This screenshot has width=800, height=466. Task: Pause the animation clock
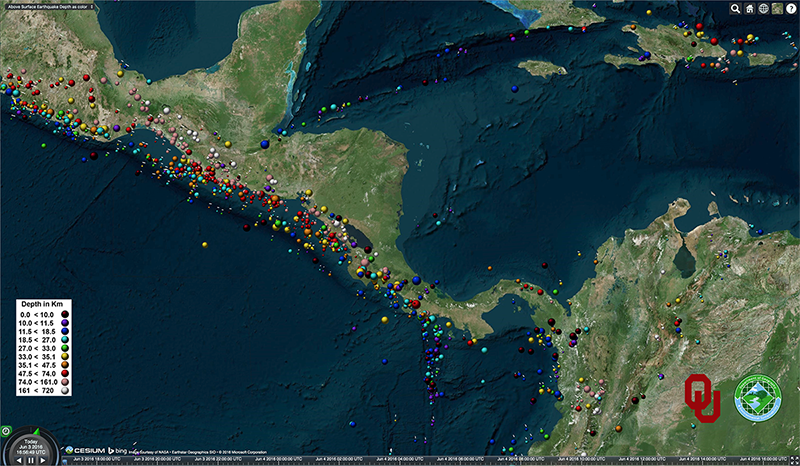click(31, 460)
